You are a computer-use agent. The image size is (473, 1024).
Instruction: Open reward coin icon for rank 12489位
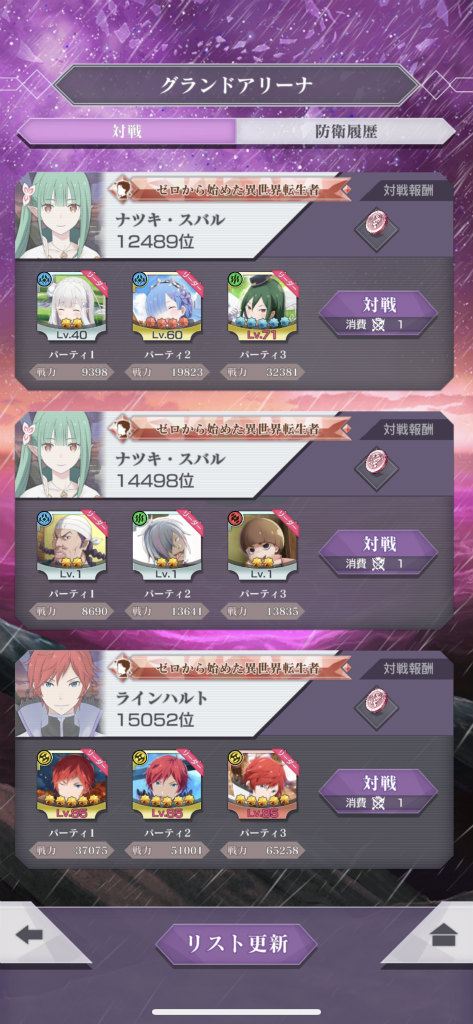point(377,221)
